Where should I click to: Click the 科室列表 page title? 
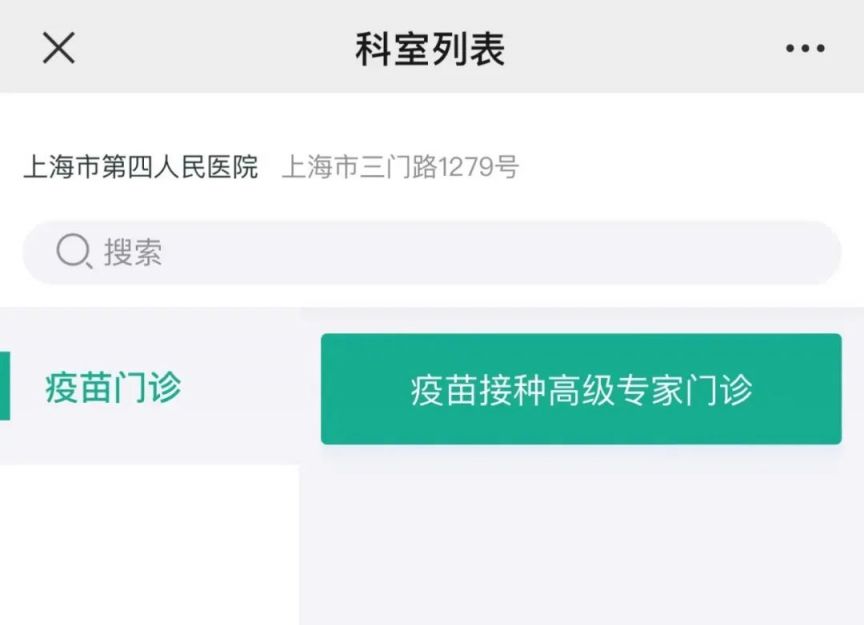430,49
